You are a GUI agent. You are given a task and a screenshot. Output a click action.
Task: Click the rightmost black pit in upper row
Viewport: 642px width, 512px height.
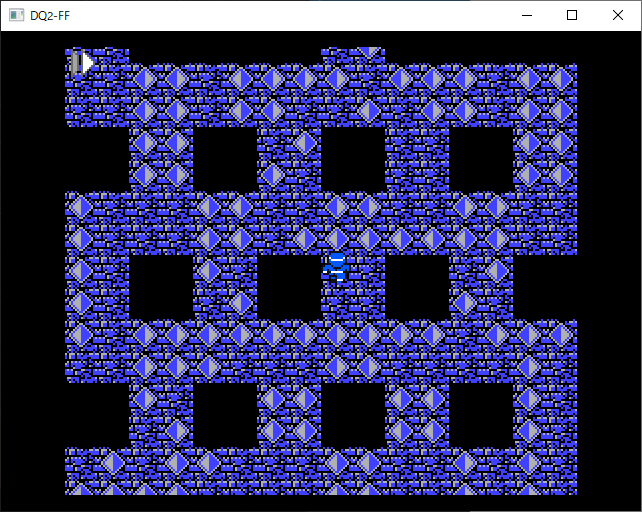point(480,160)
